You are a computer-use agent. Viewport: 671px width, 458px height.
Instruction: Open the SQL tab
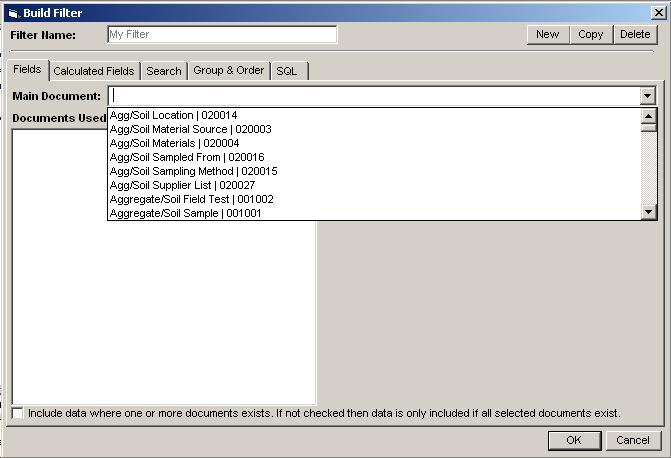click(287, 71)
